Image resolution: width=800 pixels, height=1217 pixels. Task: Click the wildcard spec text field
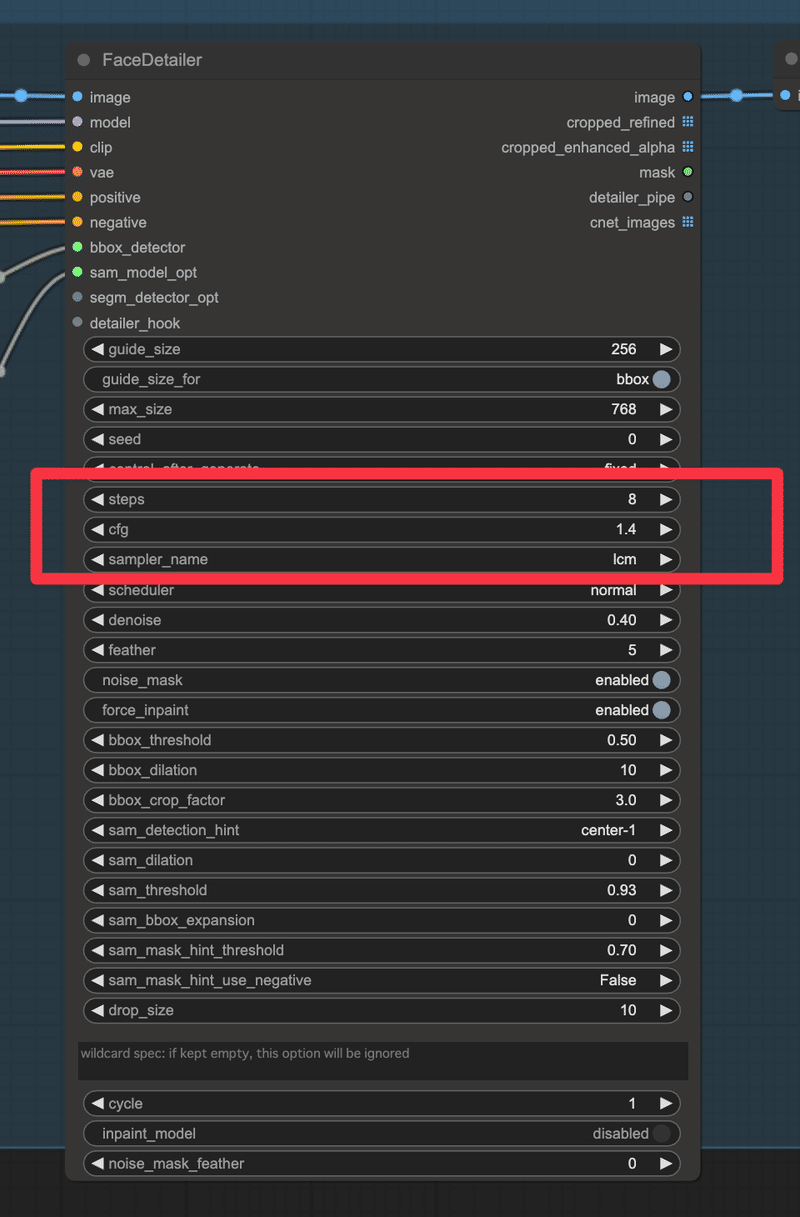(383, 1061)
